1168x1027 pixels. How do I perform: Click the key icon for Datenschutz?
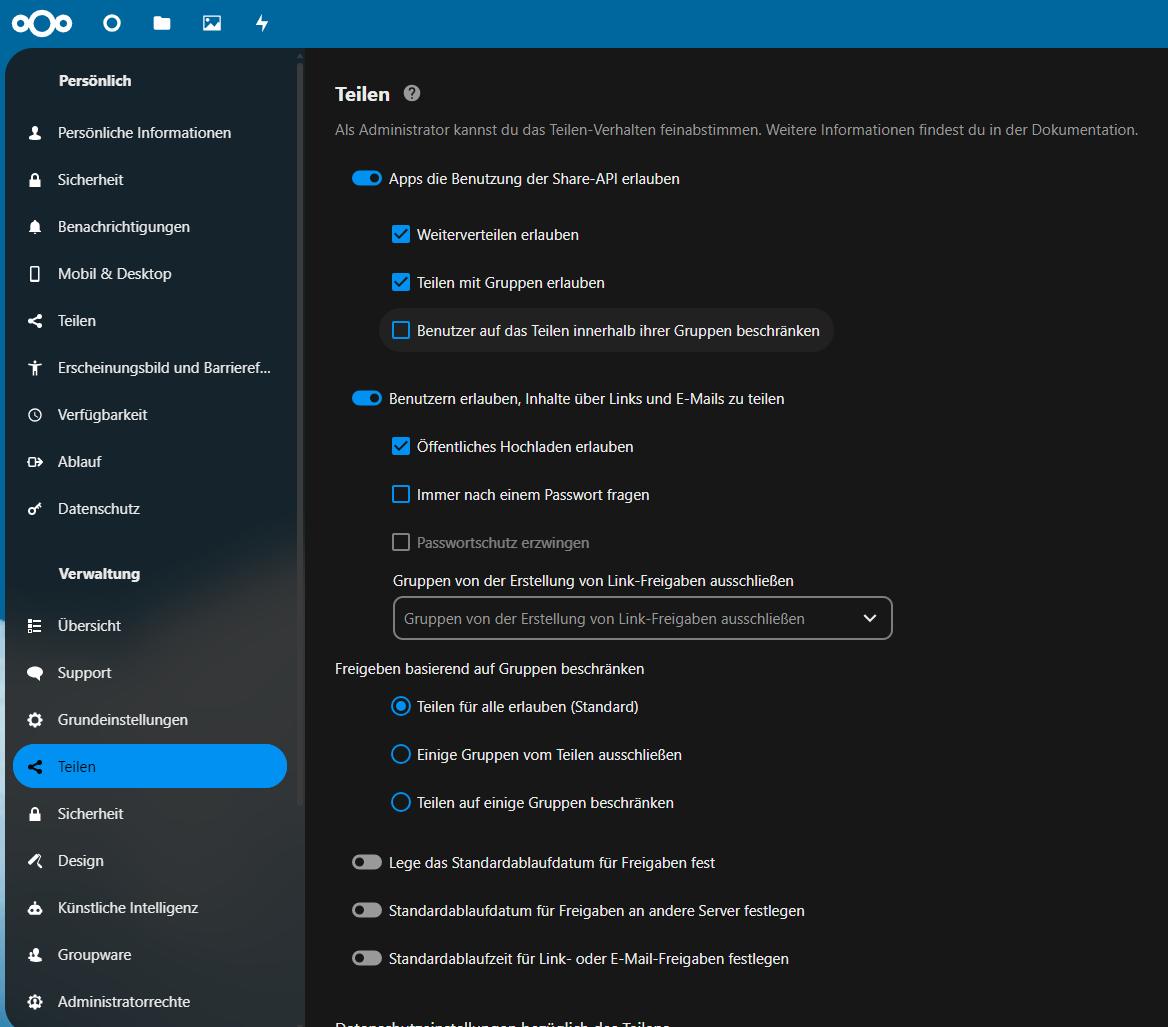coord(35,509)
